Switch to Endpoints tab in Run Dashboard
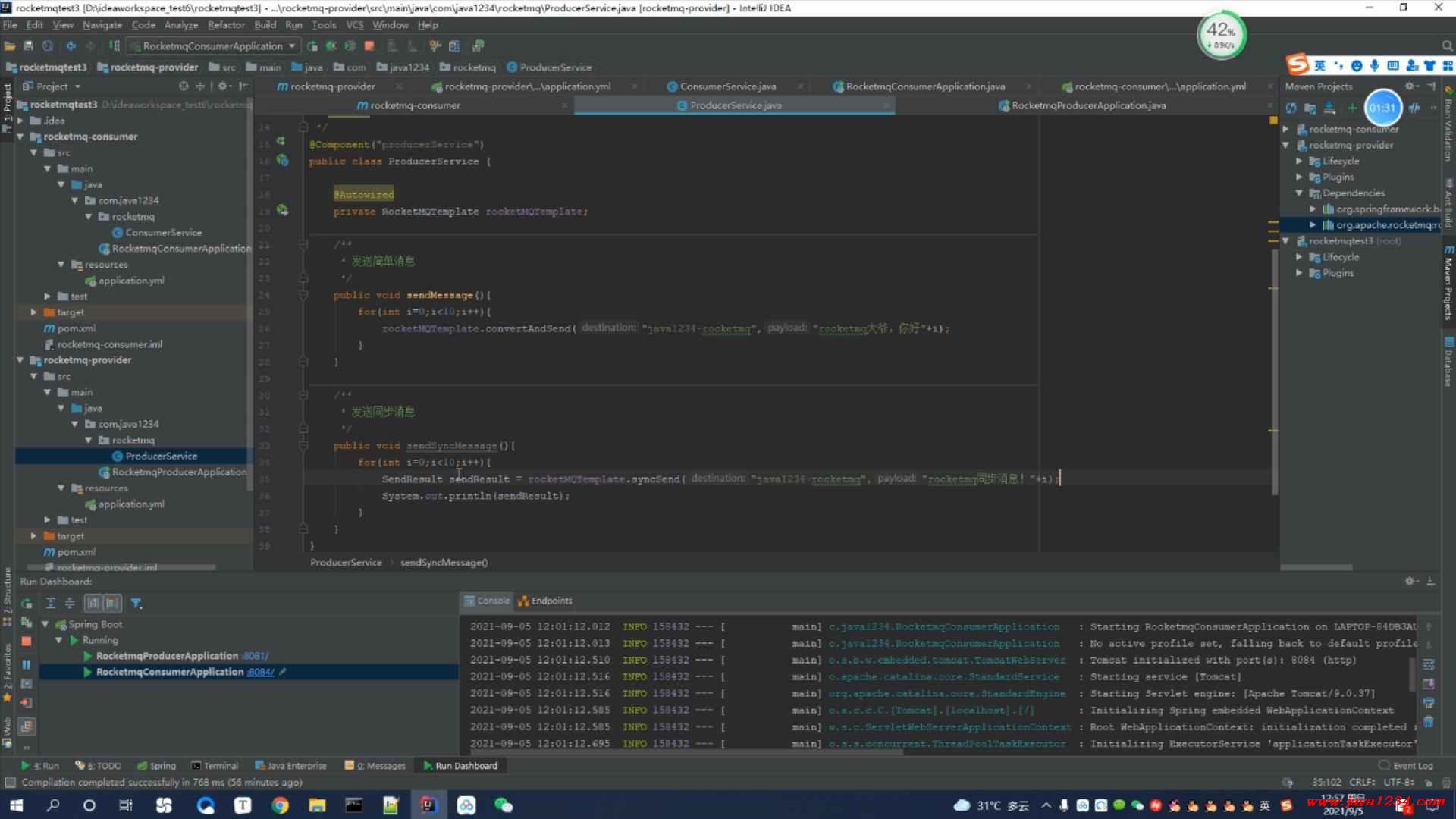This screenshot has height=819, width=1456. pyautogui.click(x=545, y=601)
